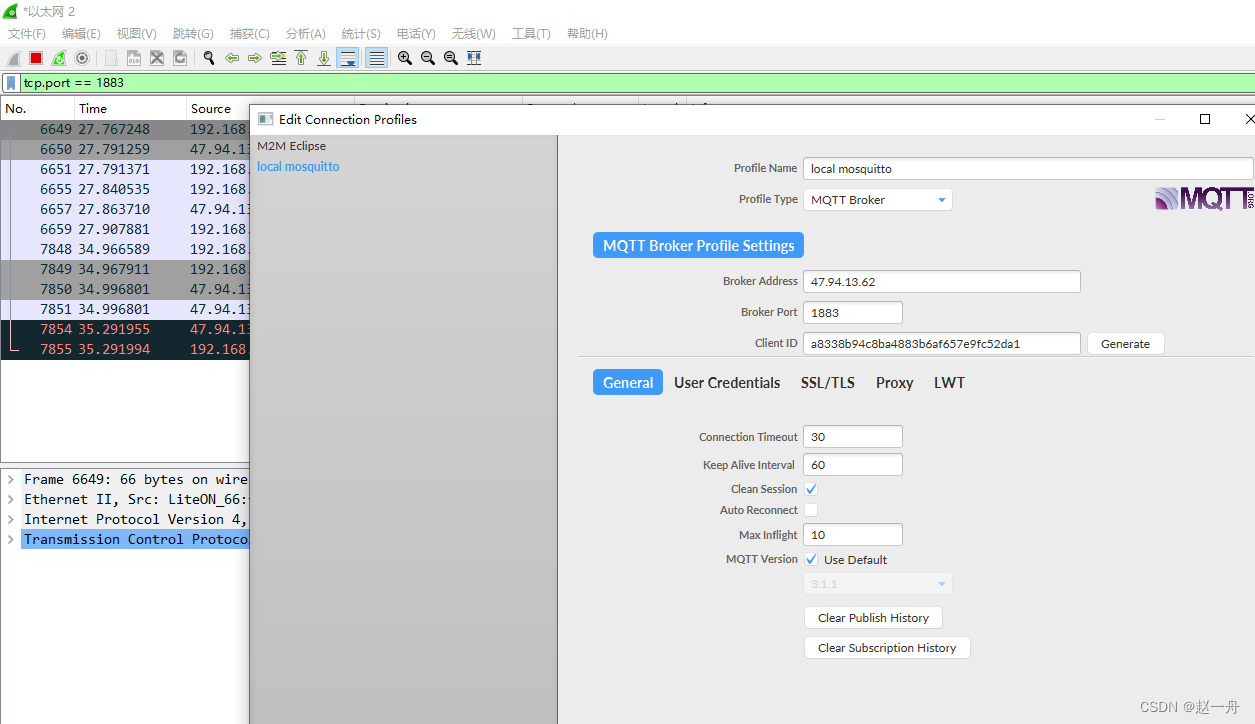
Task: Restart the current capture
Action: pos(59,58)
